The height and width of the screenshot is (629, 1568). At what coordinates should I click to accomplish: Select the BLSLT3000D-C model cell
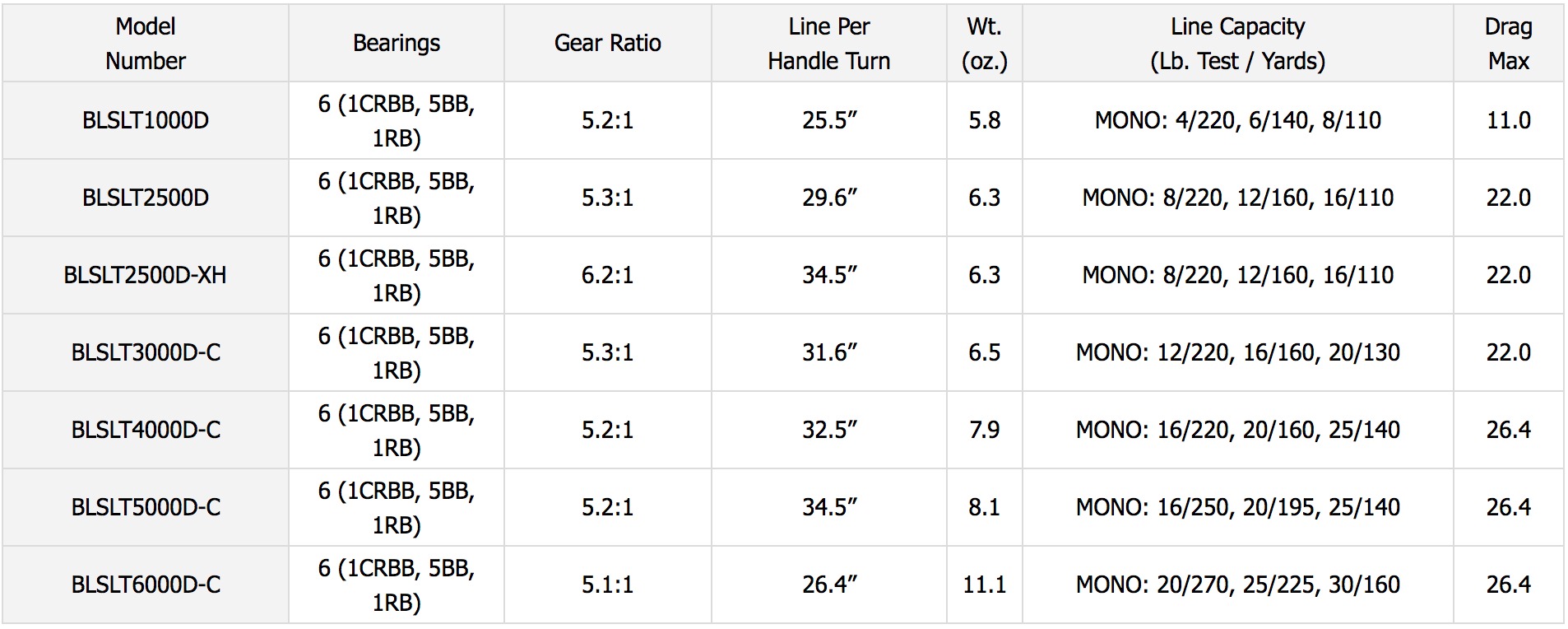point(146,353)
